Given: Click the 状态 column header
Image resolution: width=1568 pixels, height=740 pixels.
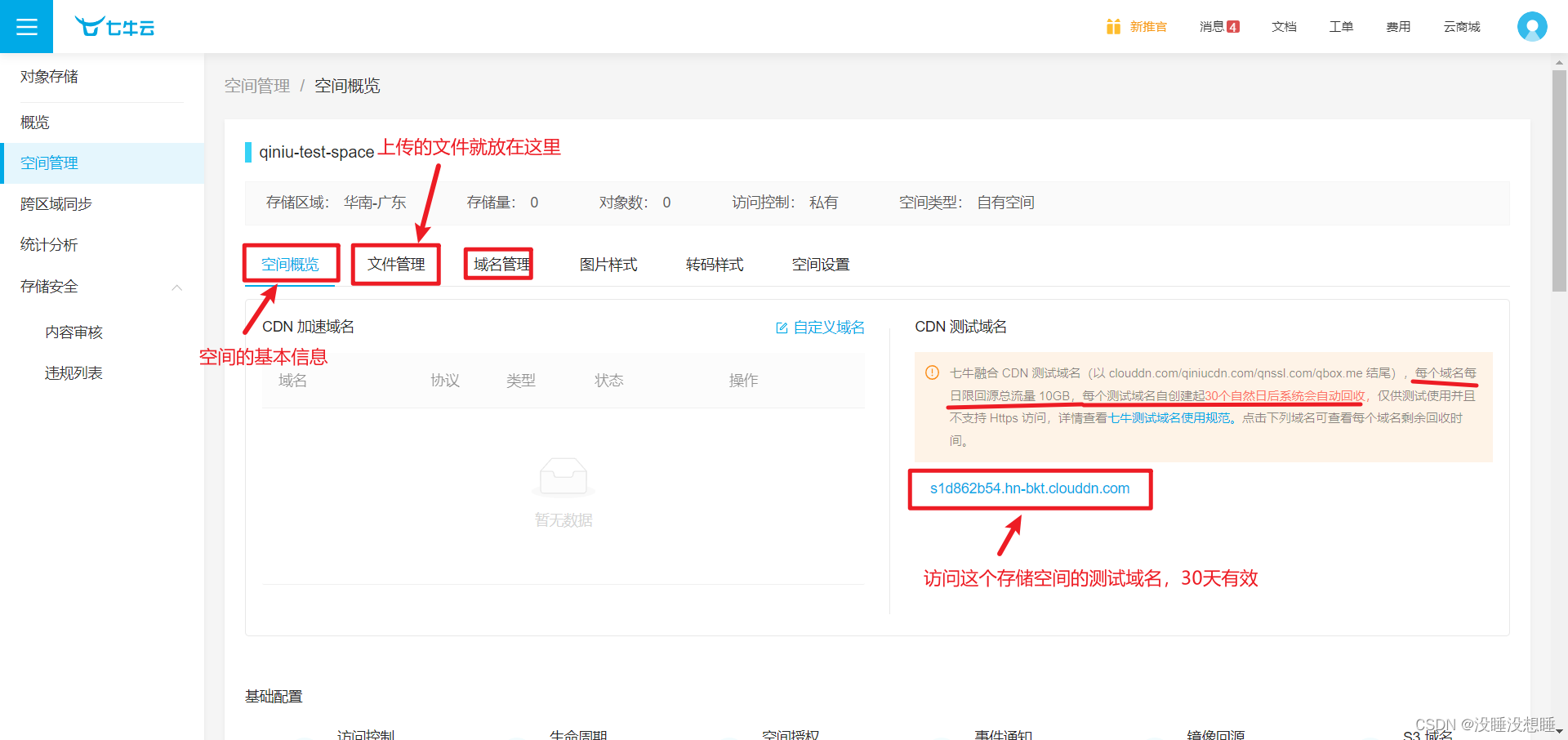Looking at the screenshot, I should click(609, 381).
